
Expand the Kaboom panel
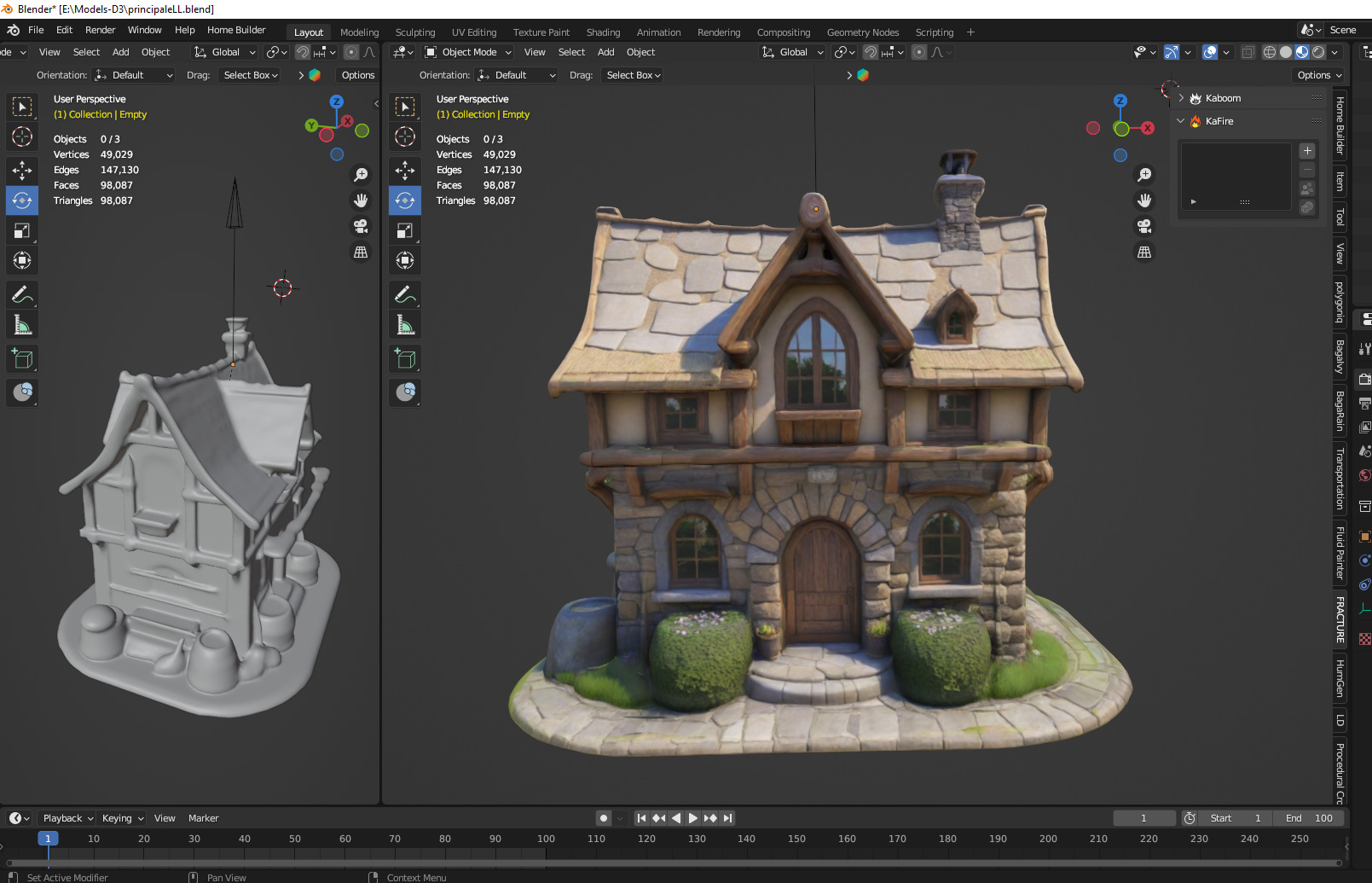click(1182, 98)
